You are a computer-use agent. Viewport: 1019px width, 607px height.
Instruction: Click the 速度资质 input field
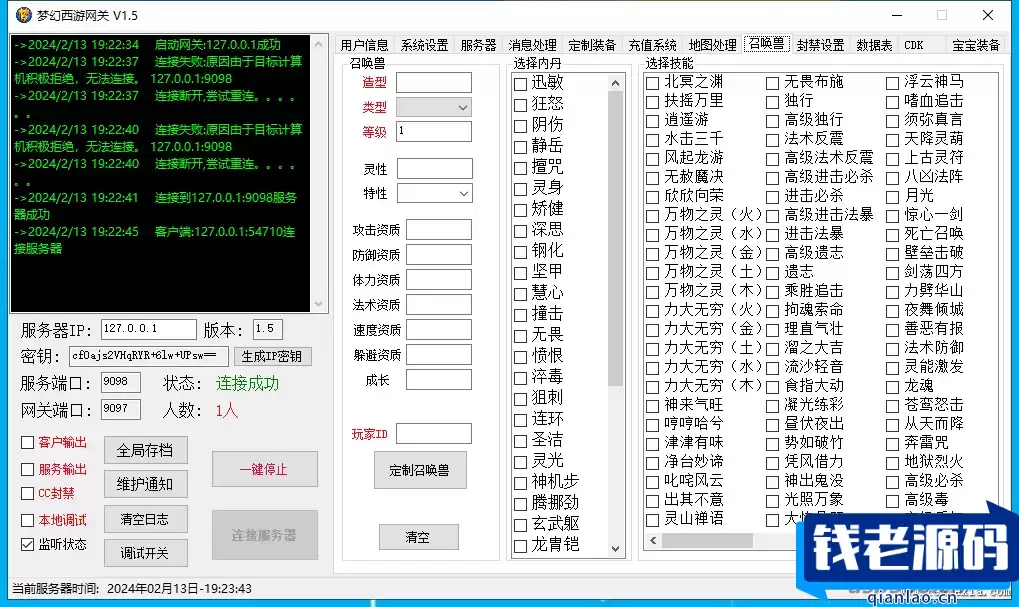click(439, 329)
